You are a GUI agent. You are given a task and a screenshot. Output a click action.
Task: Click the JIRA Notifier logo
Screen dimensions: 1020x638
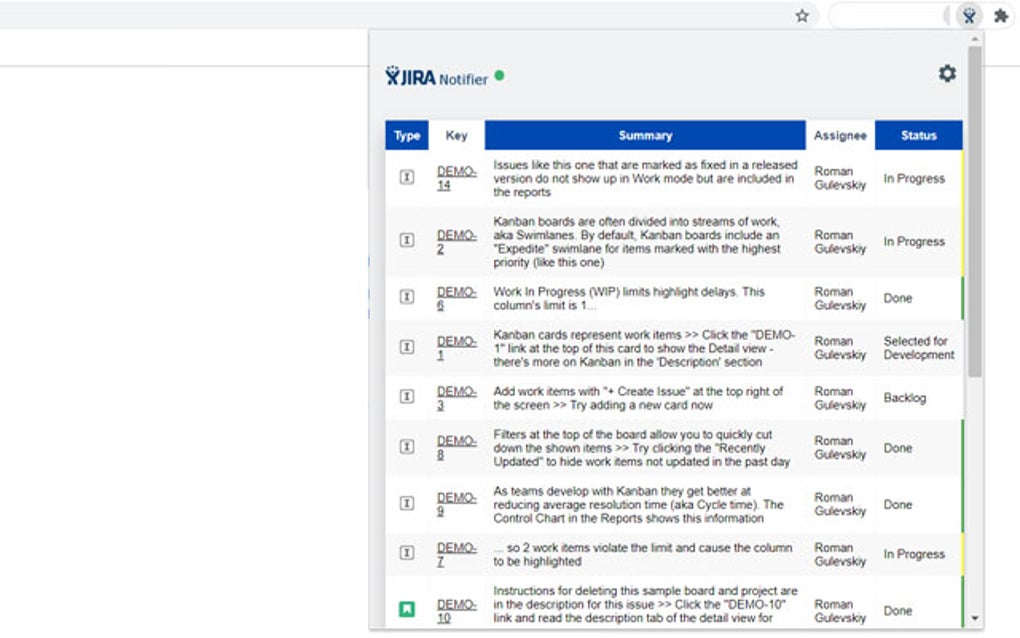coord(413,74)
